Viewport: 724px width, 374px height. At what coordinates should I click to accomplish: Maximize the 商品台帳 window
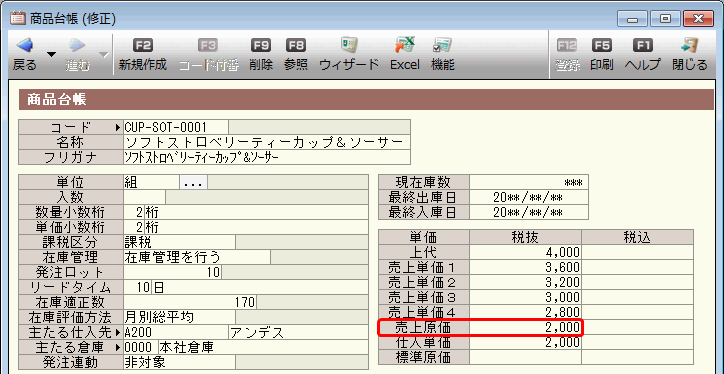tap(665, 19)
